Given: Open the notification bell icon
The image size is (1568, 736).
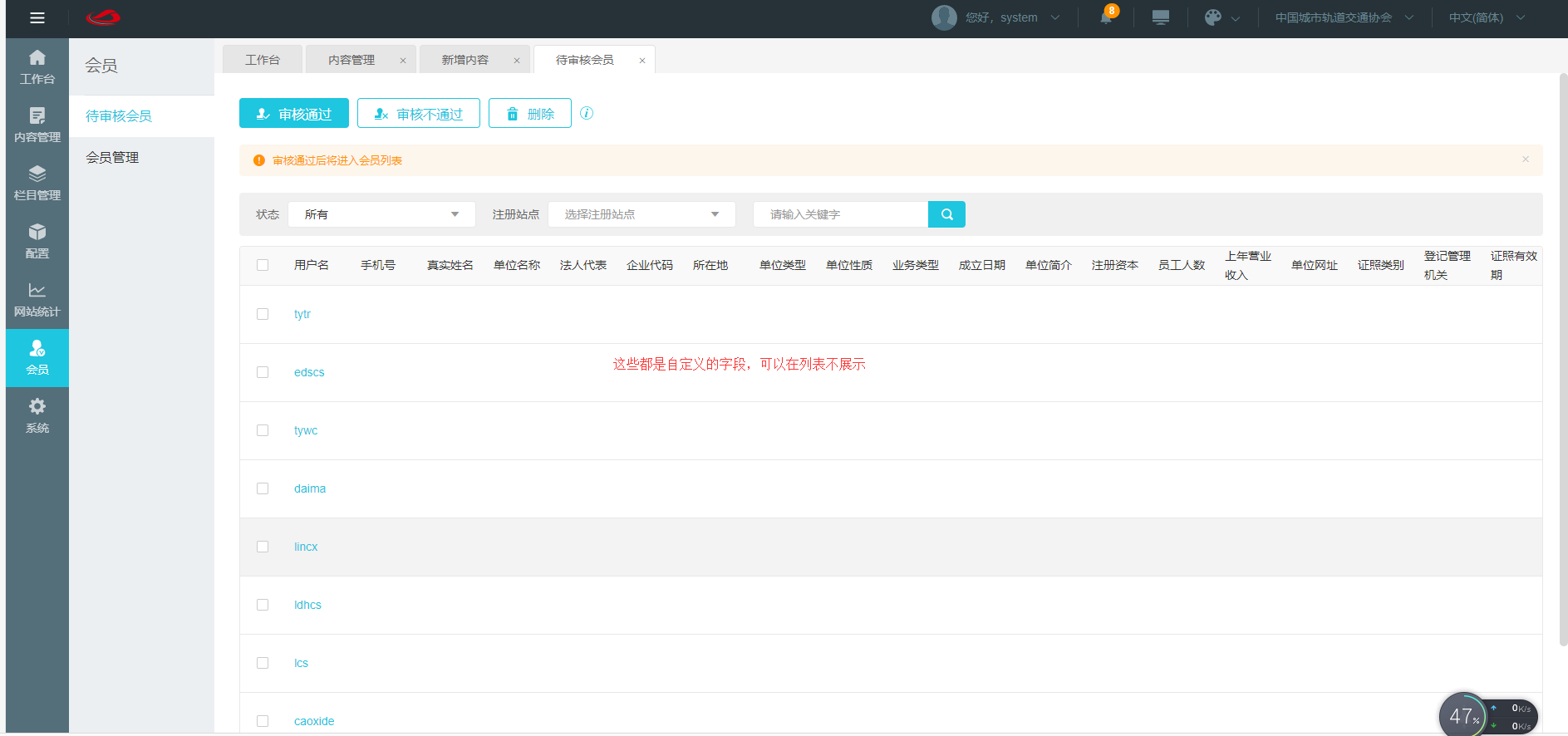Looking at the screenshot, I should 1106,17.
